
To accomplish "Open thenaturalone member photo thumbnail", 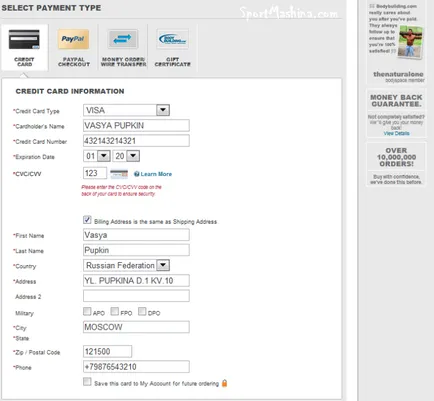I will tap(411, 43).
